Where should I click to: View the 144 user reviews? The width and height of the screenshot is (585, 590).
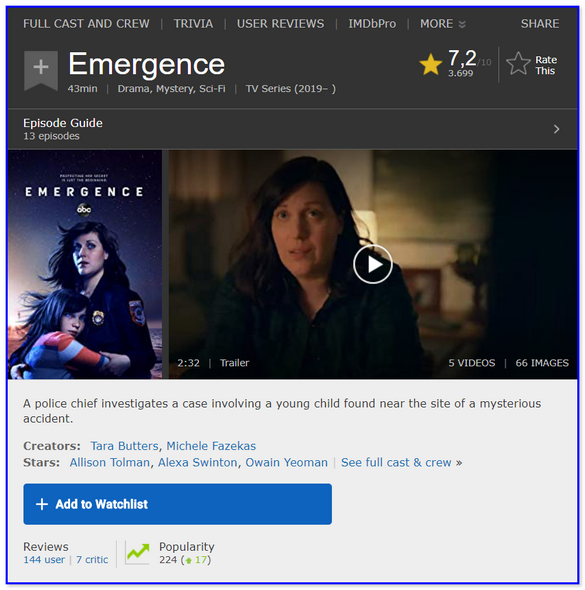pos(44,560)
